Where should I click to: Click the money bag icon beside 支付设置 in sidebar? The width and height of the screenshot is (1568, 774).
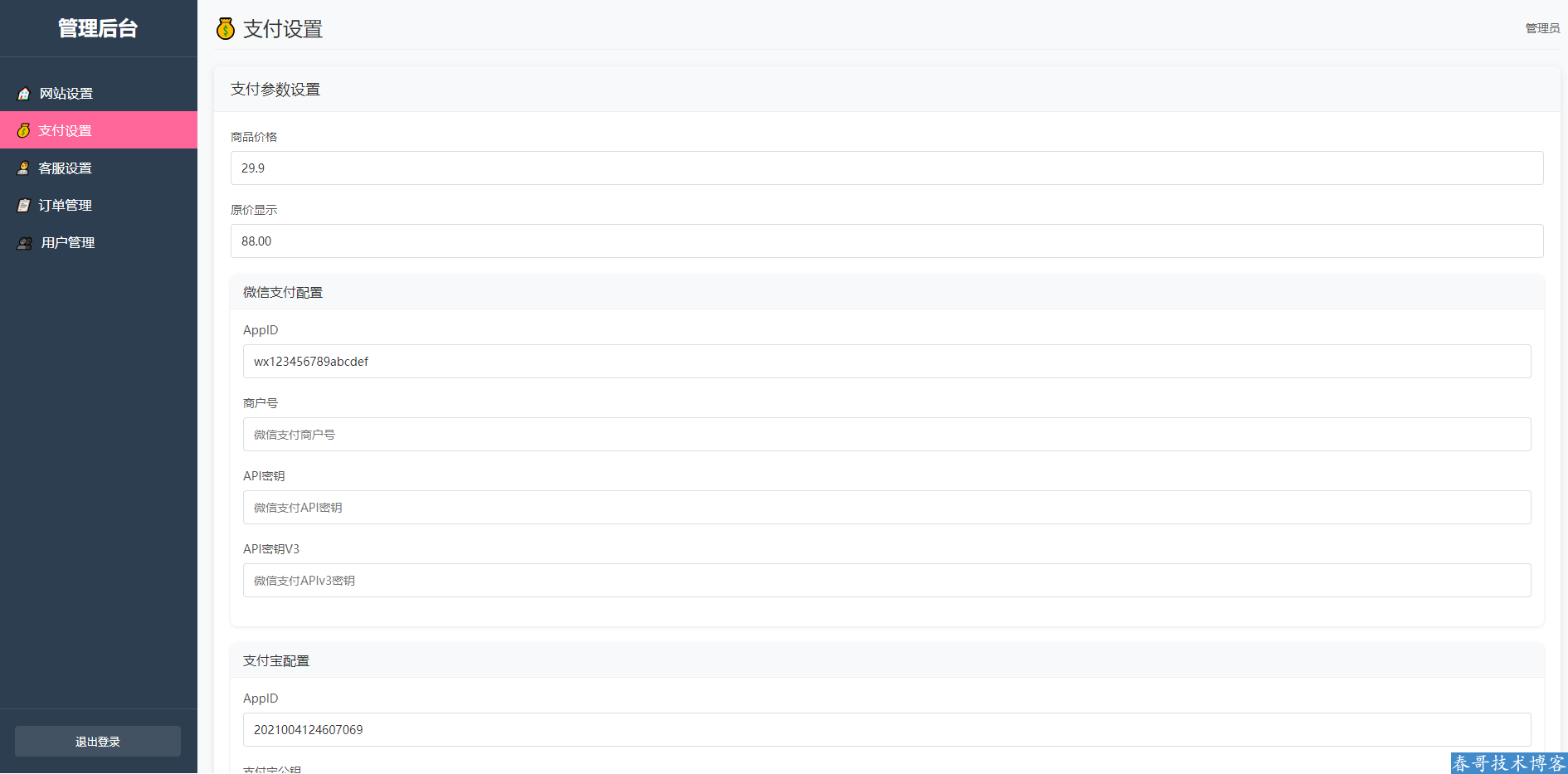coord(23,130)
